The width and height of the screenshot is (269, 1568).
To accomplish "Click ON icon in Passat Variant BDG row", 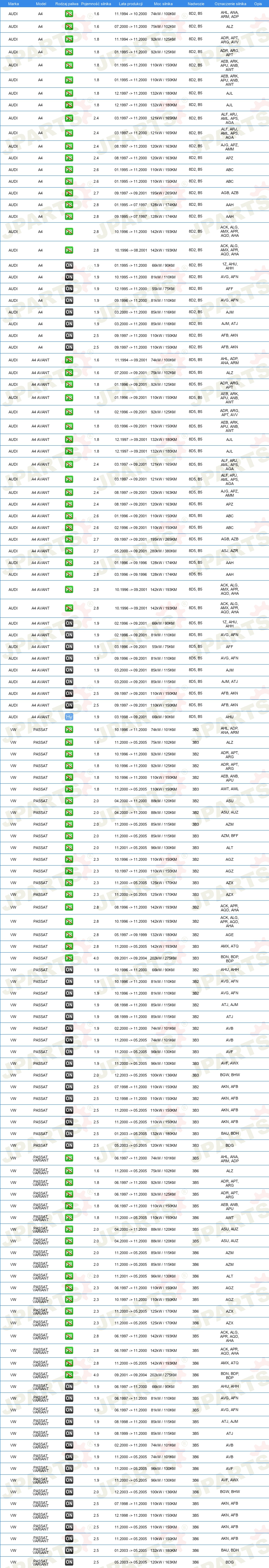I will pyautogui.click(x=69, y=1562).
